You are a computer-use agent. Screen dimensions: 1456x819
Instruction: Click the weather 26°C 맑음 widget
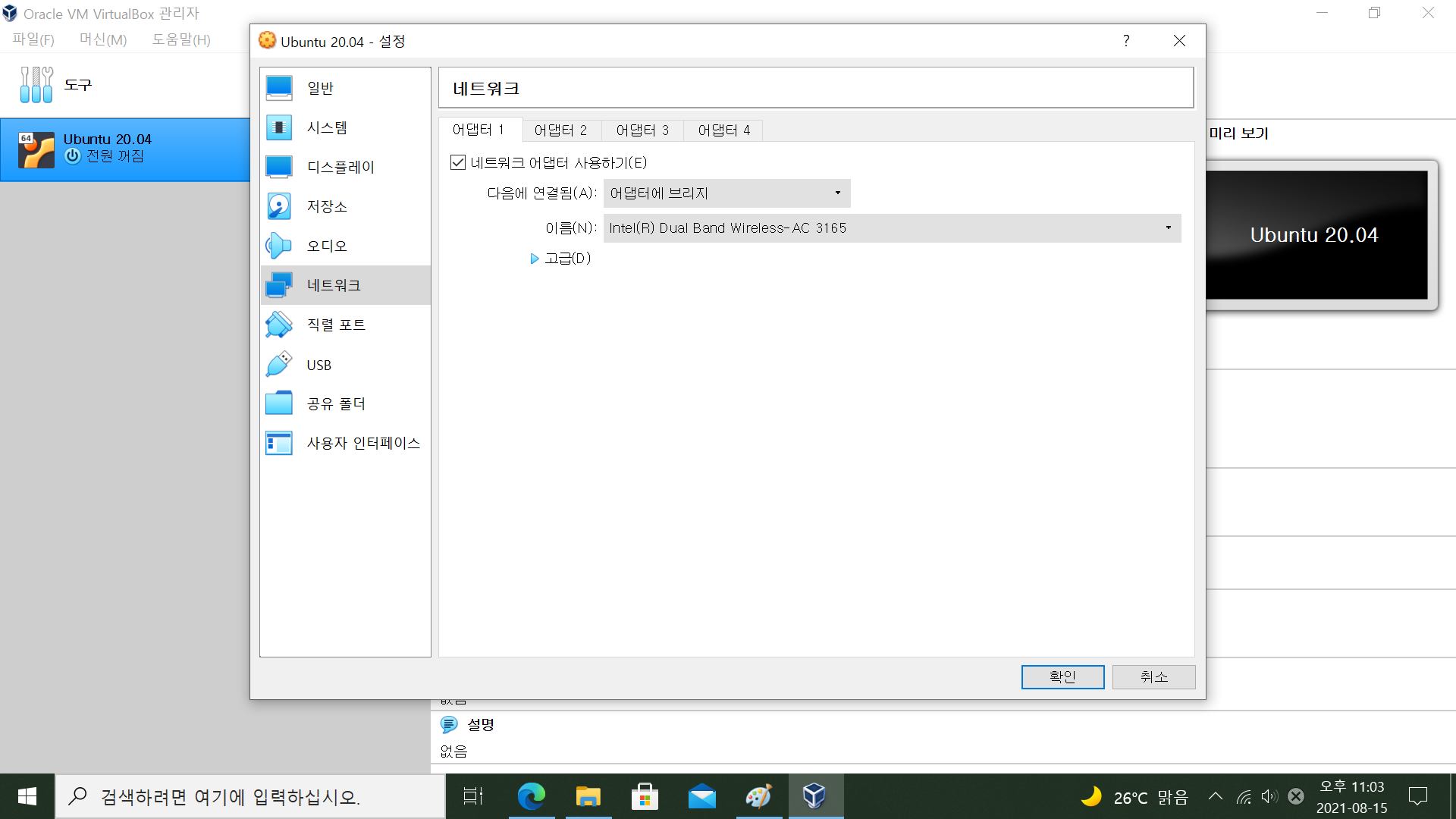pos(1134,797)
